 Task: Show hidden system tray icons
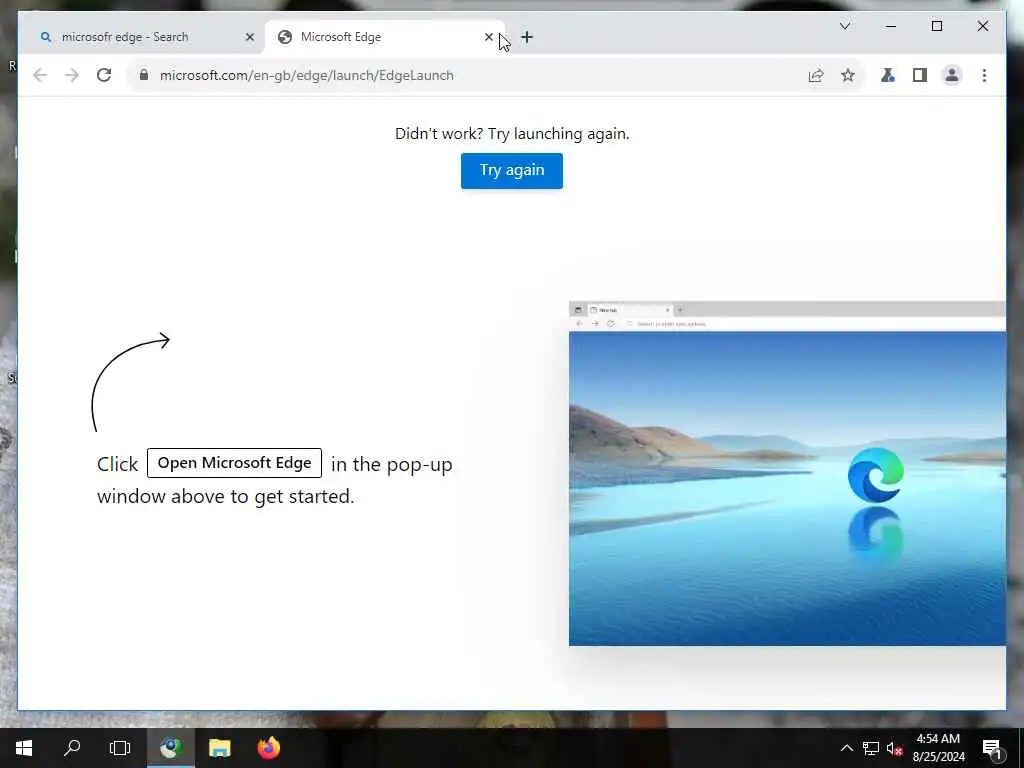pos(846,748)
